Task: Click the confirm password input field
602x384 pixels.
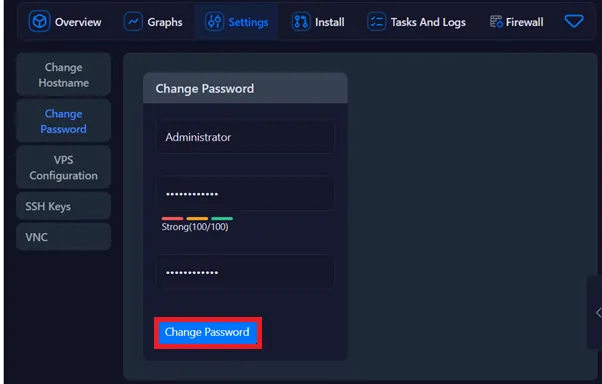Action: tap(245, 272)
